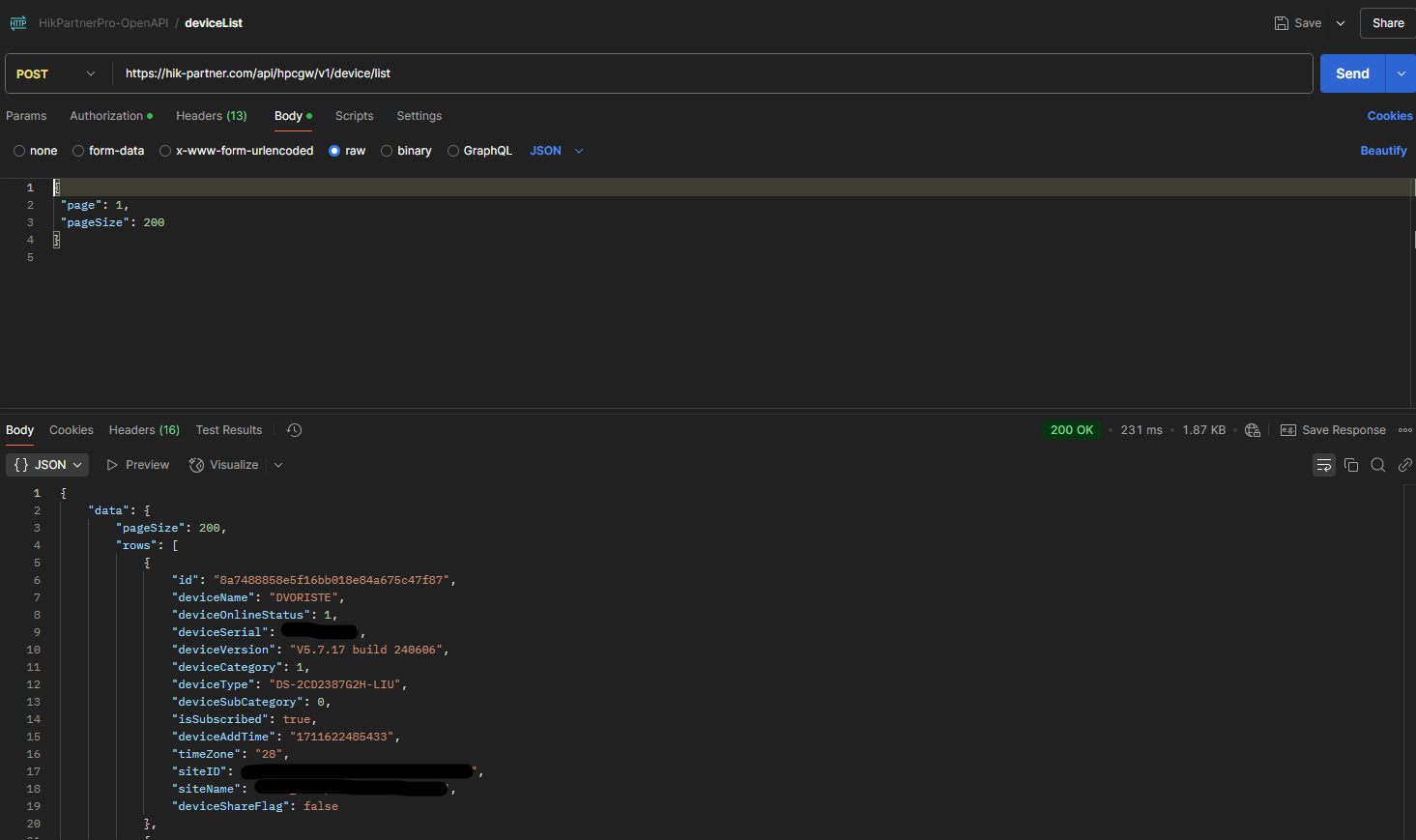Copy the response body using copy icon
The width and height of the screenshot is (1416, 840).
point(1351,465)
